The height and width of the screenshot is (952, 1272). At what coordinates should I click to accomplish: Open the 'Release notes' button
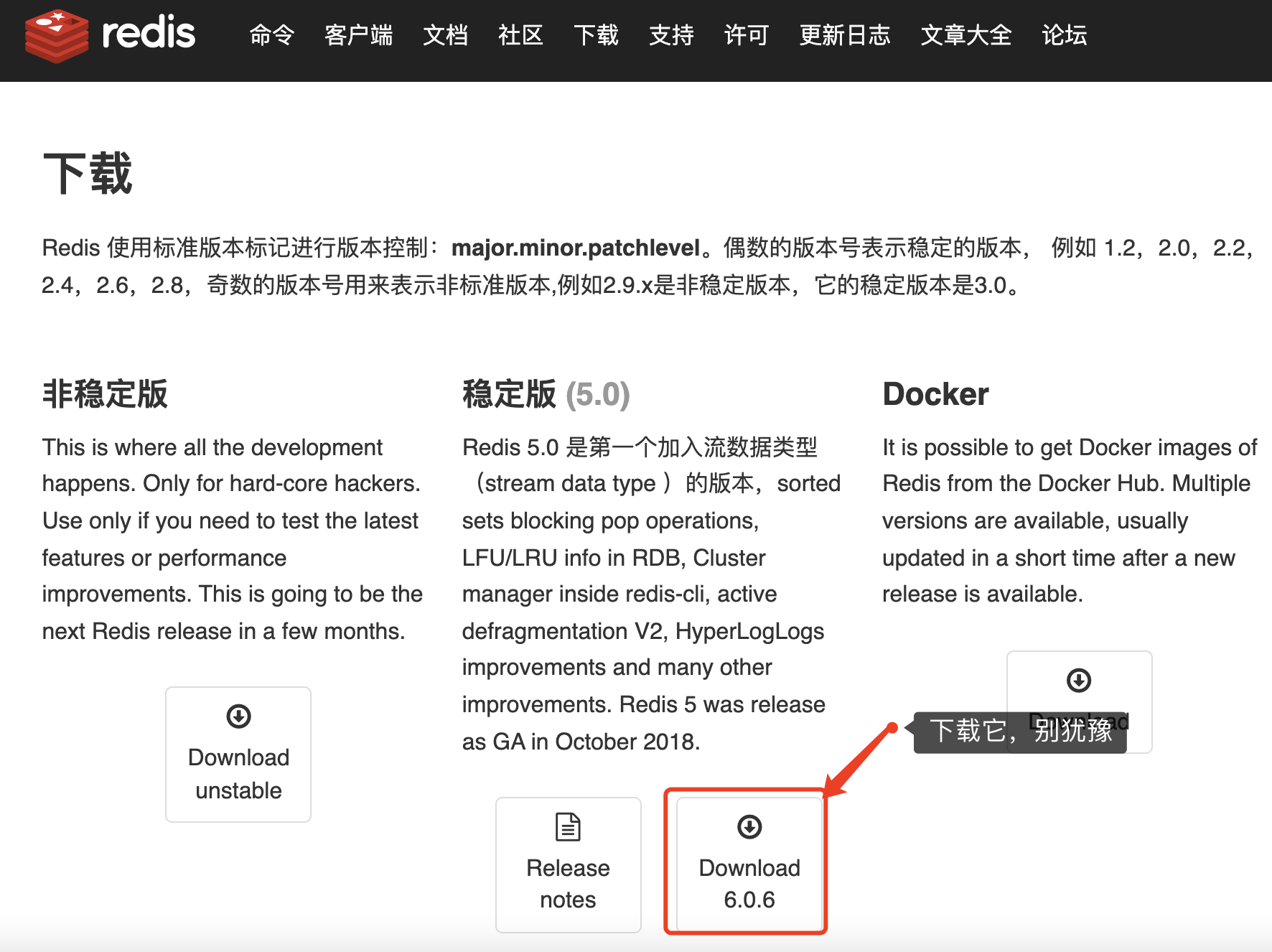tap(568, 883)
